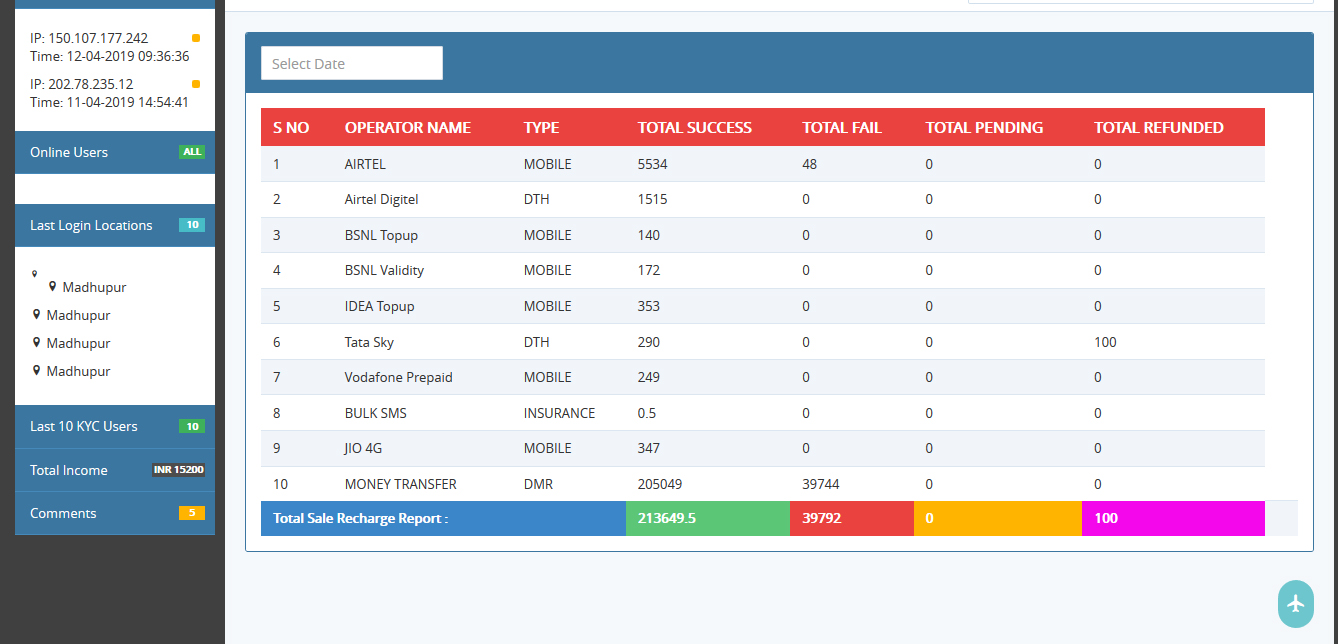This screenshot has height=644, width=1338.
Task: Click the IP 202.78.235.12 login entry
Action: click(81, 84)
